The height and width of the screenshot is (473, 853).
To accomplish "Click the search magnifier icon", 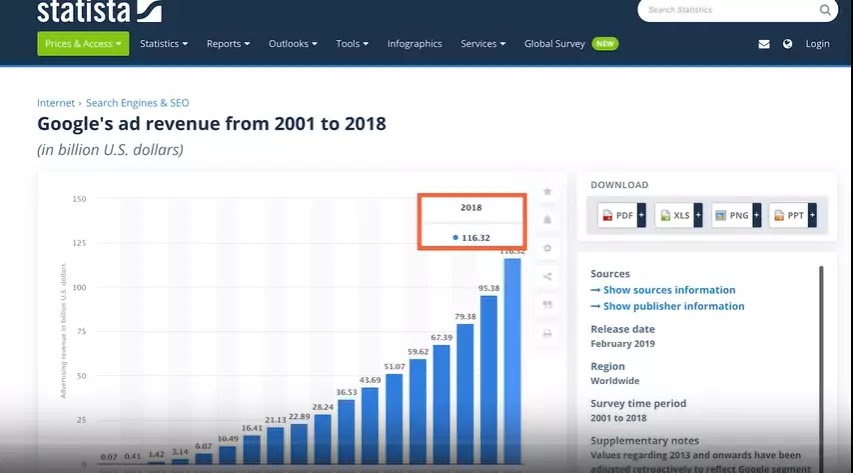I will pyautogui.click(x=825, y=10).
